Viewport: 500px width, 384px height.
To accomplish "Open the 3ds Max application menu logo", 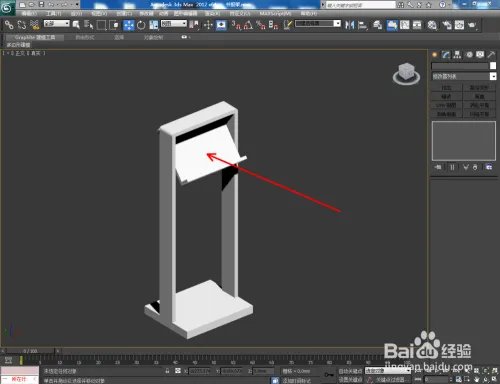I will [7, 8].
